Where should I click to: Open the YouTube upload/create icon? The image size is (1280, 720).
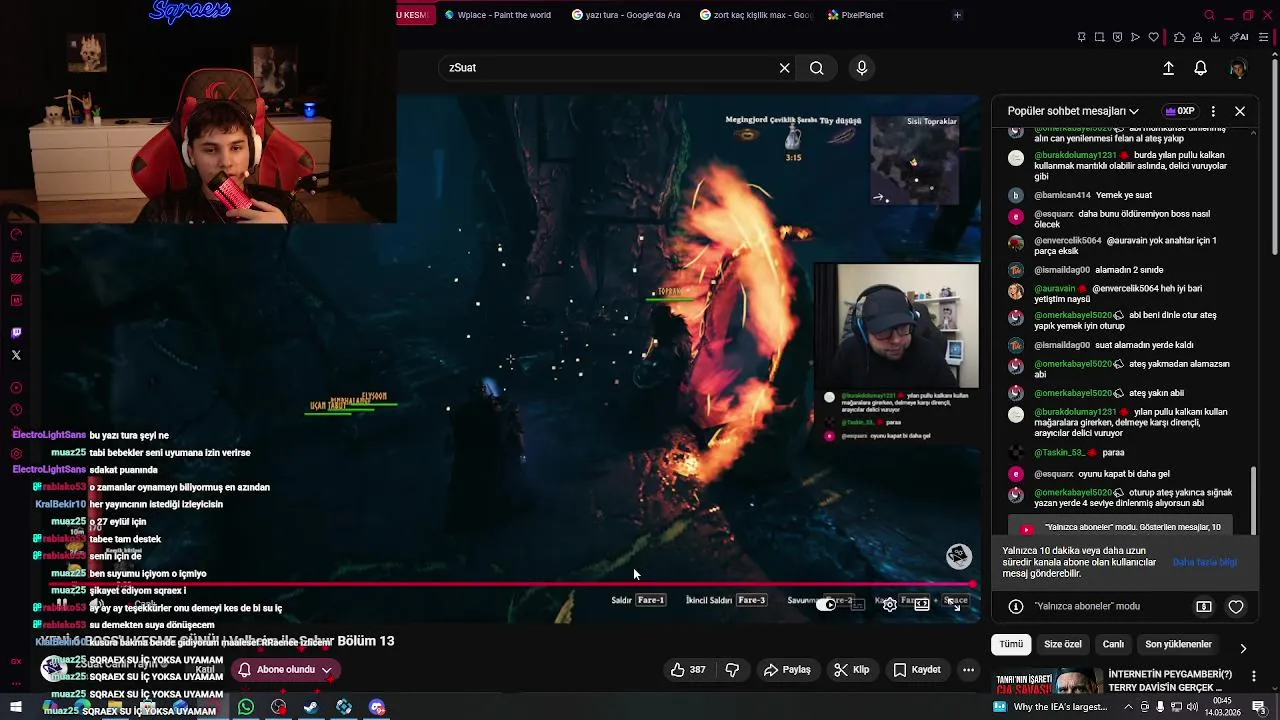1168,68
